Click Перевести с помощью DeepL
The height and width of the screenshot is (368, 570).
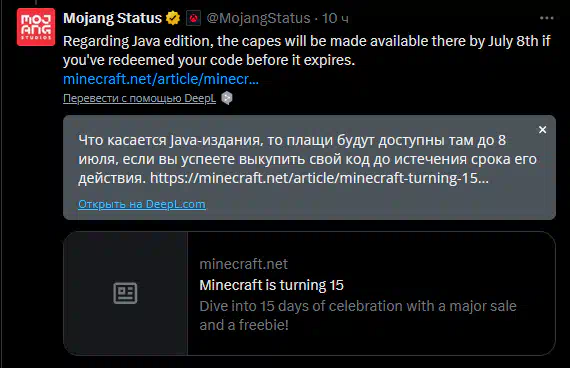pyautogui.click(x=140, y=98)
